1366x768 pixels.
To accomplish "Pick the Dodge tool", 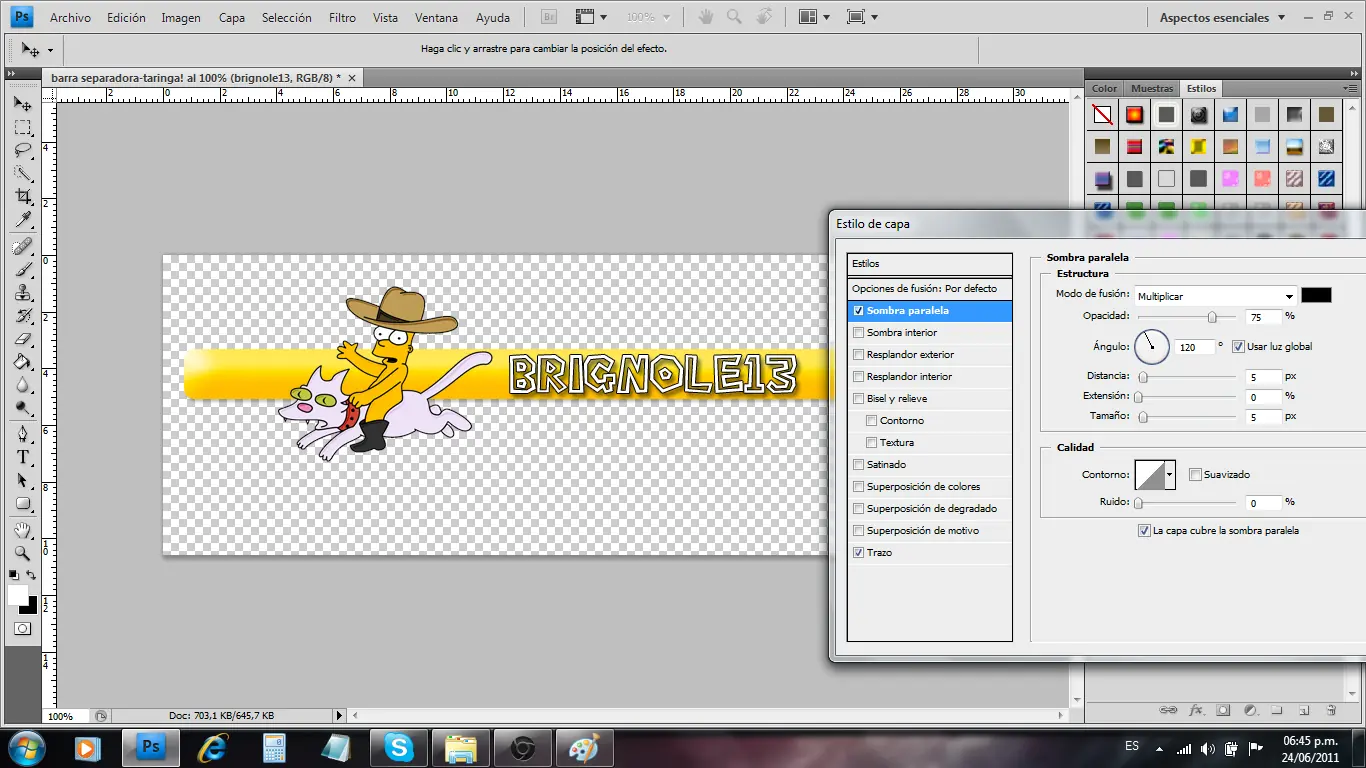I will [x=23, y=408].
